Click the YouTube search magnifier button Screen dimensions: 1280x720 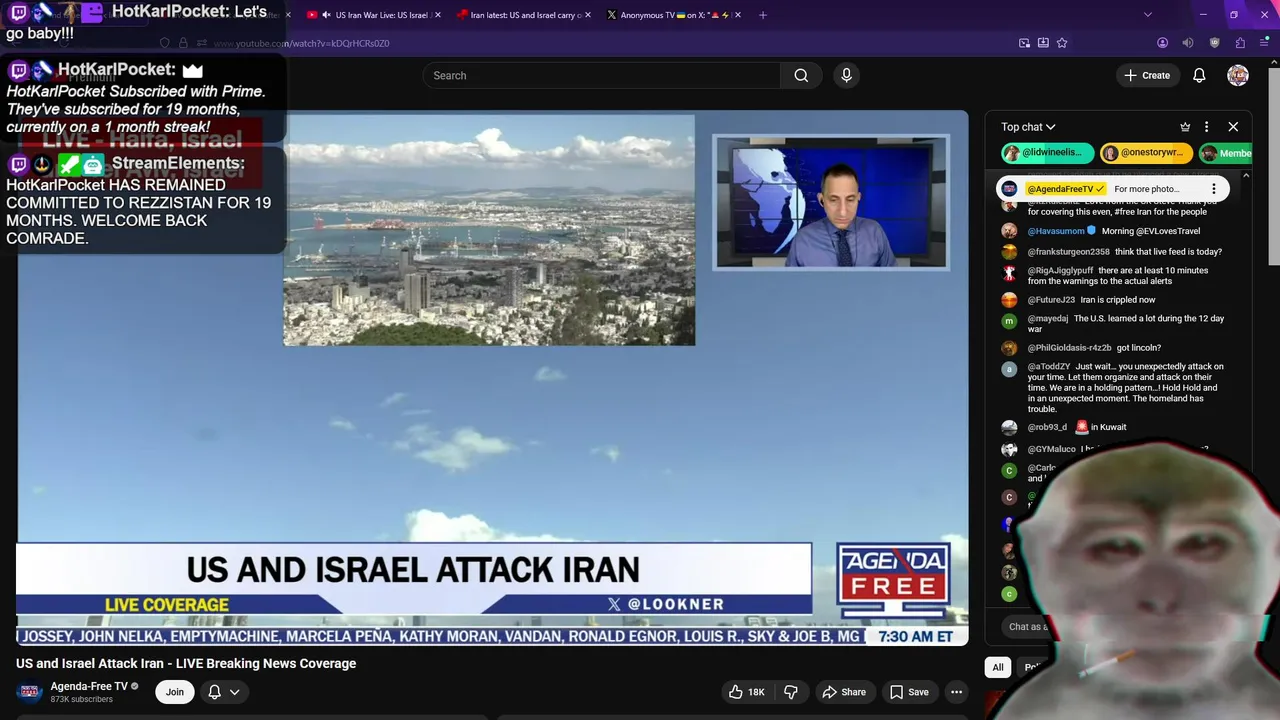point(801,75)
